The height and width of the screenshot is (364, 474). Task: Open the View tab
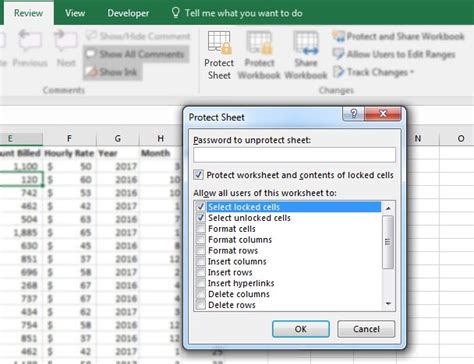coord(75,13)
